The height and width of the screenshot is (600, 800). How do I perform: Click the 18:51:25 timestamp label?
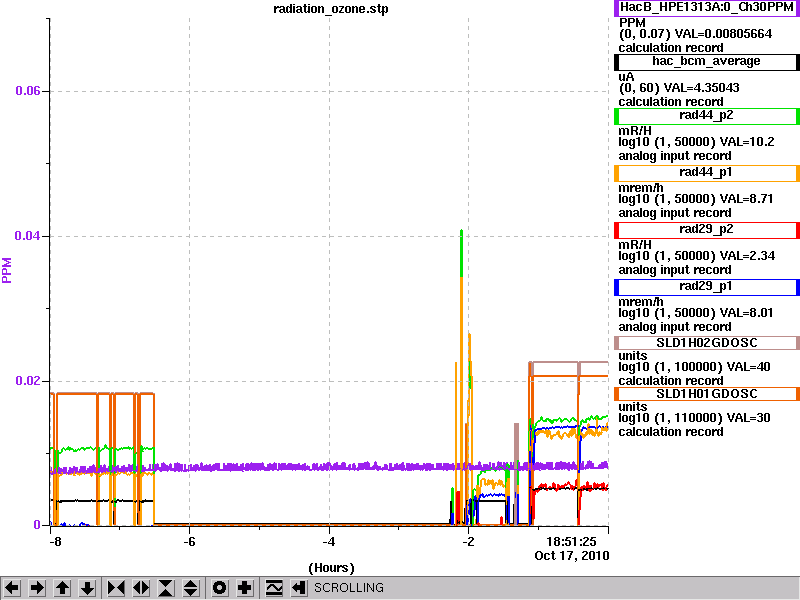(571, 542)
